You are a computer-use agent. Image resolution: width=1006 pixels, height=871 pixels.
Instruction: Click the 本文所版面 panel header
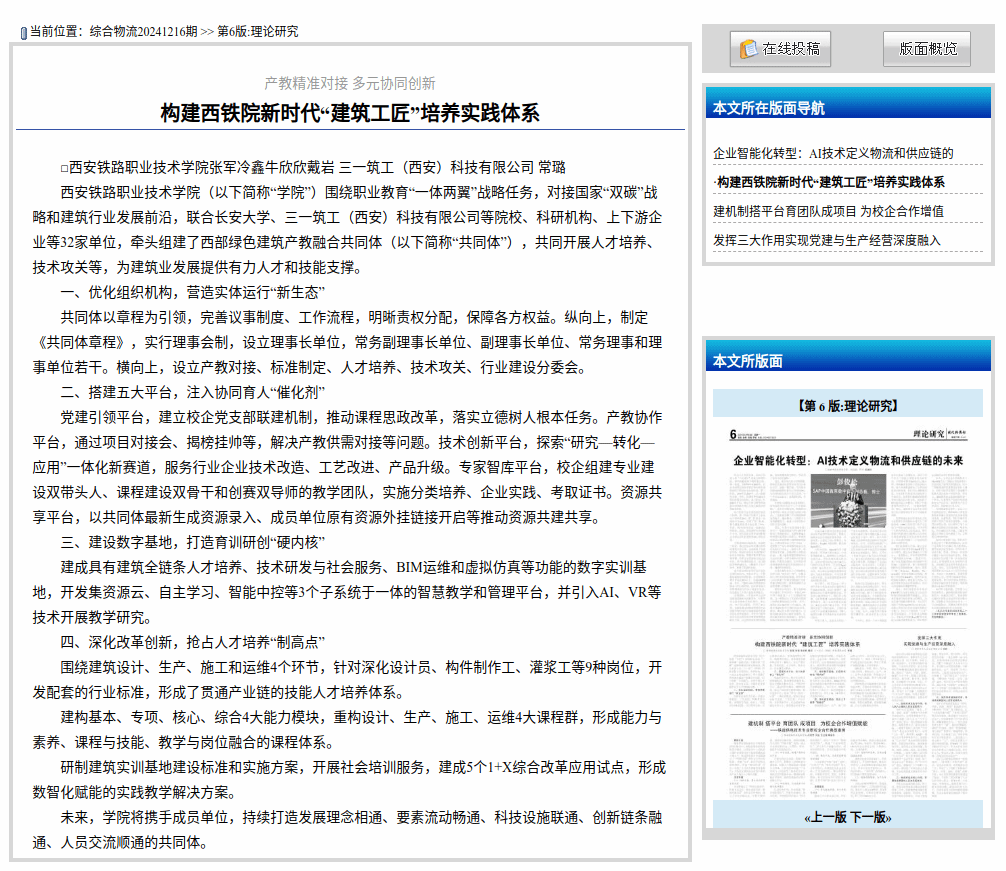pos(748,361)
